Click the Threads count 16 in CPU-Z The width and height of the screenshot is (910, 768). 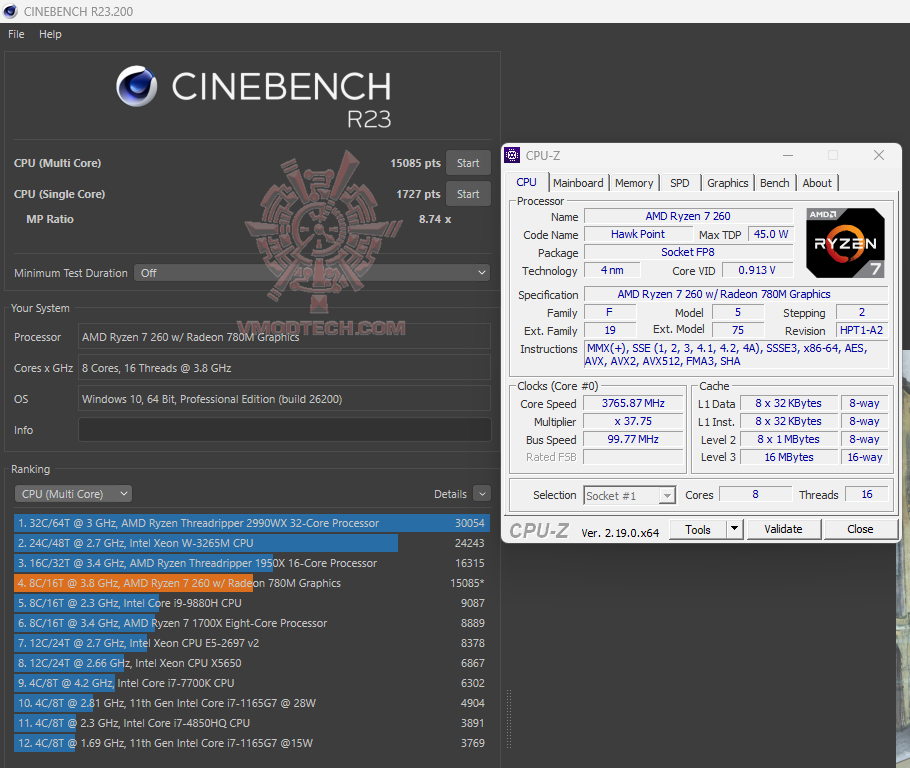point(866,495)
